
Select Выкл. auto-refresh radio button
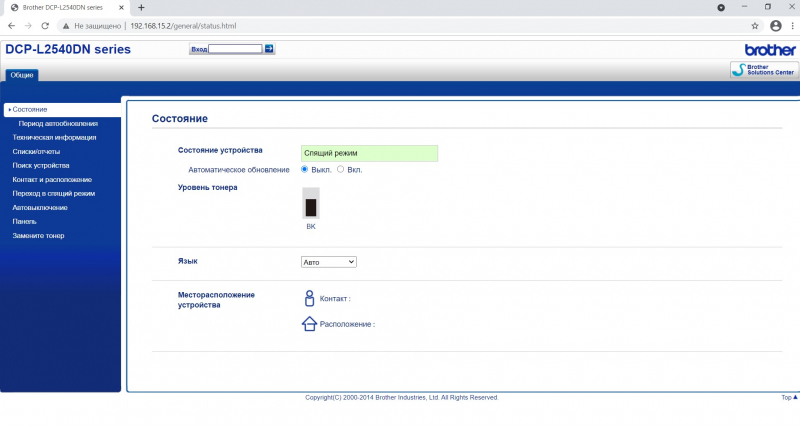pyautogui.click(x=305, y=170)
